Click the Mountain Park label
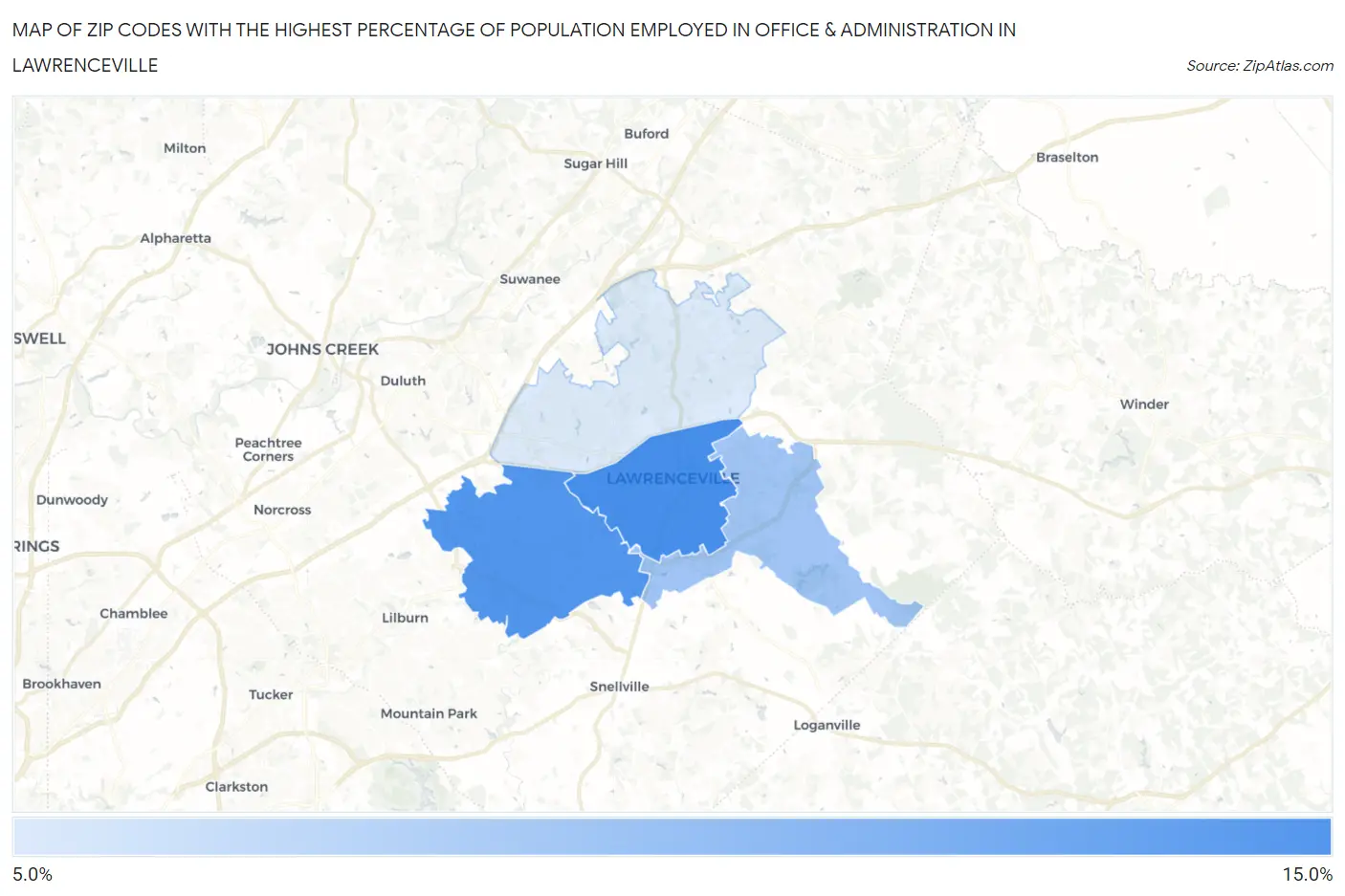This screenshot has width=1345, height=896. 429,713
